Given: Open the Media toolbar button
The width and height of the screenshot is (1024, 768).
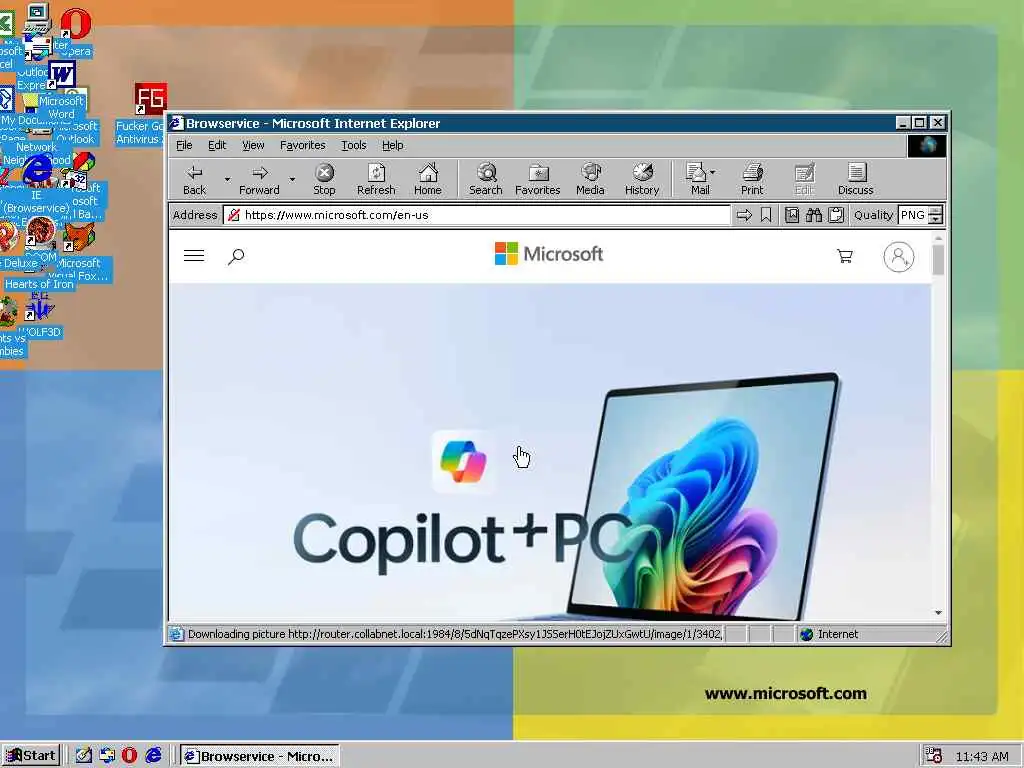Looking at the screenshot, I should tap(590, 179).
